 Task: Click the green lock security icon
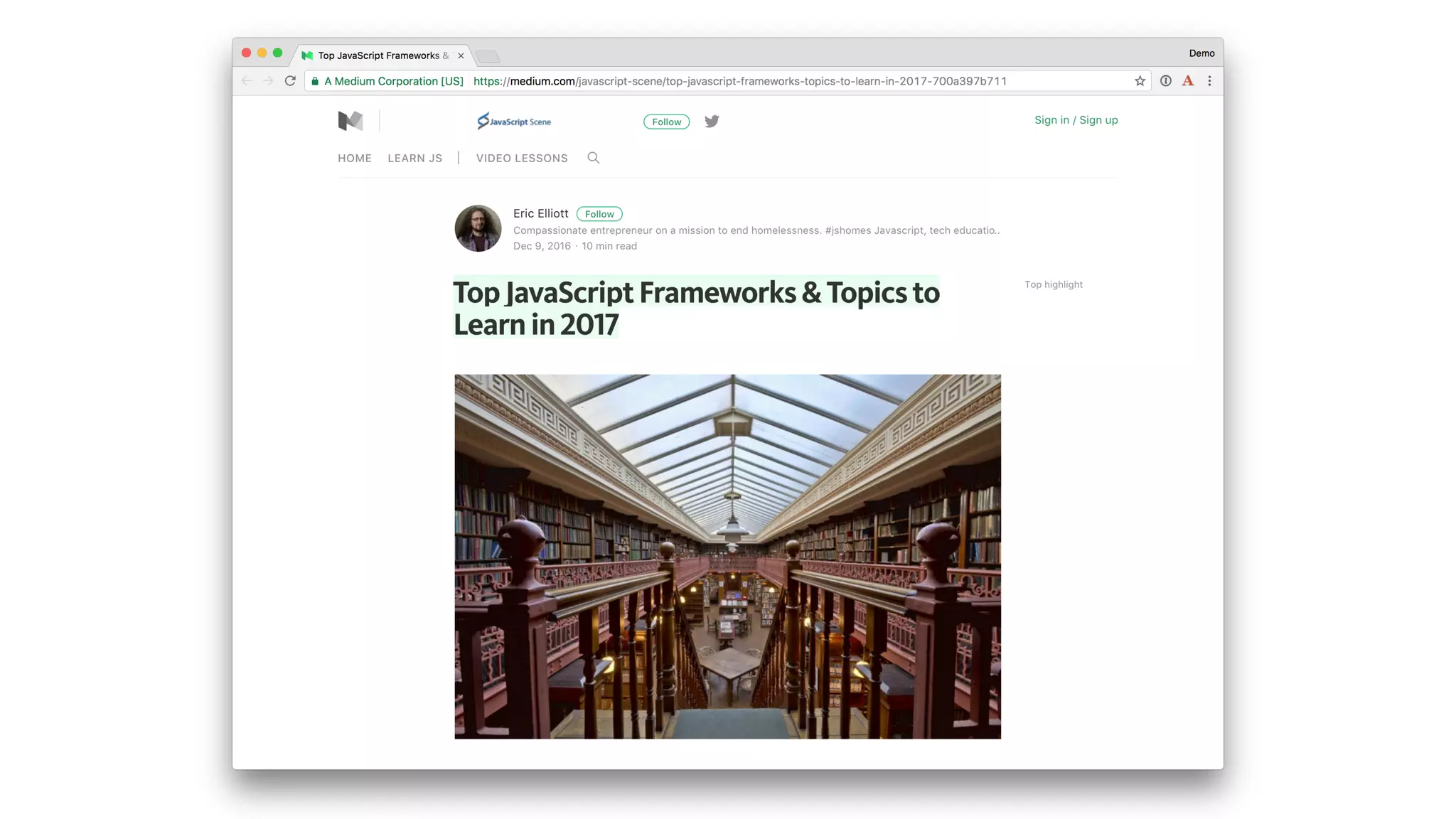tap(315, 81)
